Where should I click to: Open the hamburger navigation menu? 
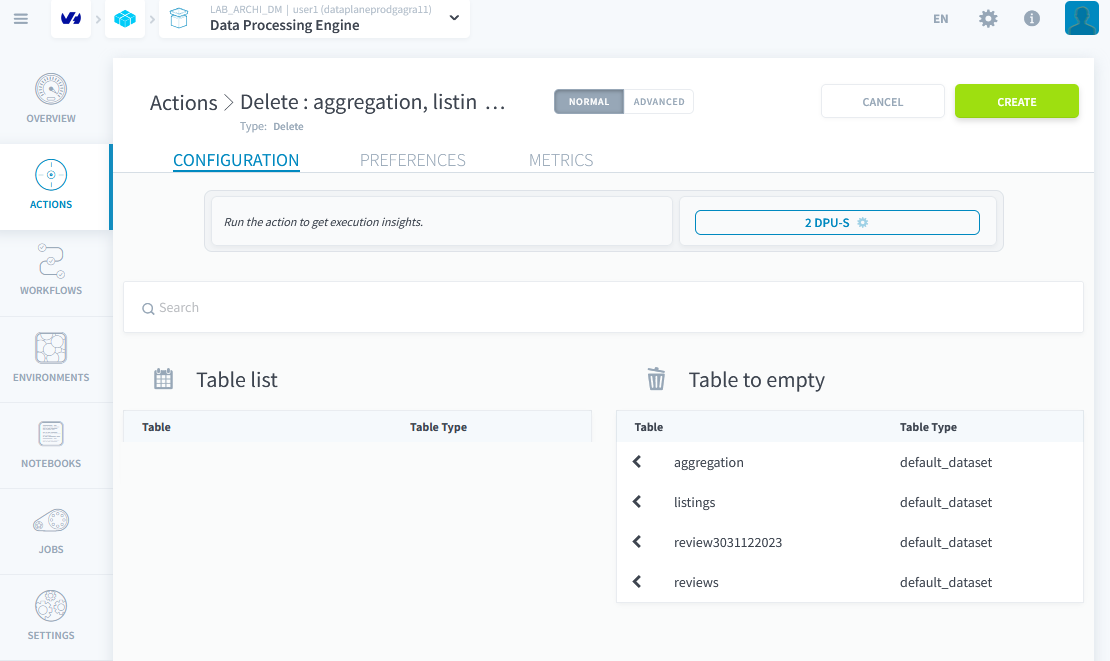click(x=21, y=19)
